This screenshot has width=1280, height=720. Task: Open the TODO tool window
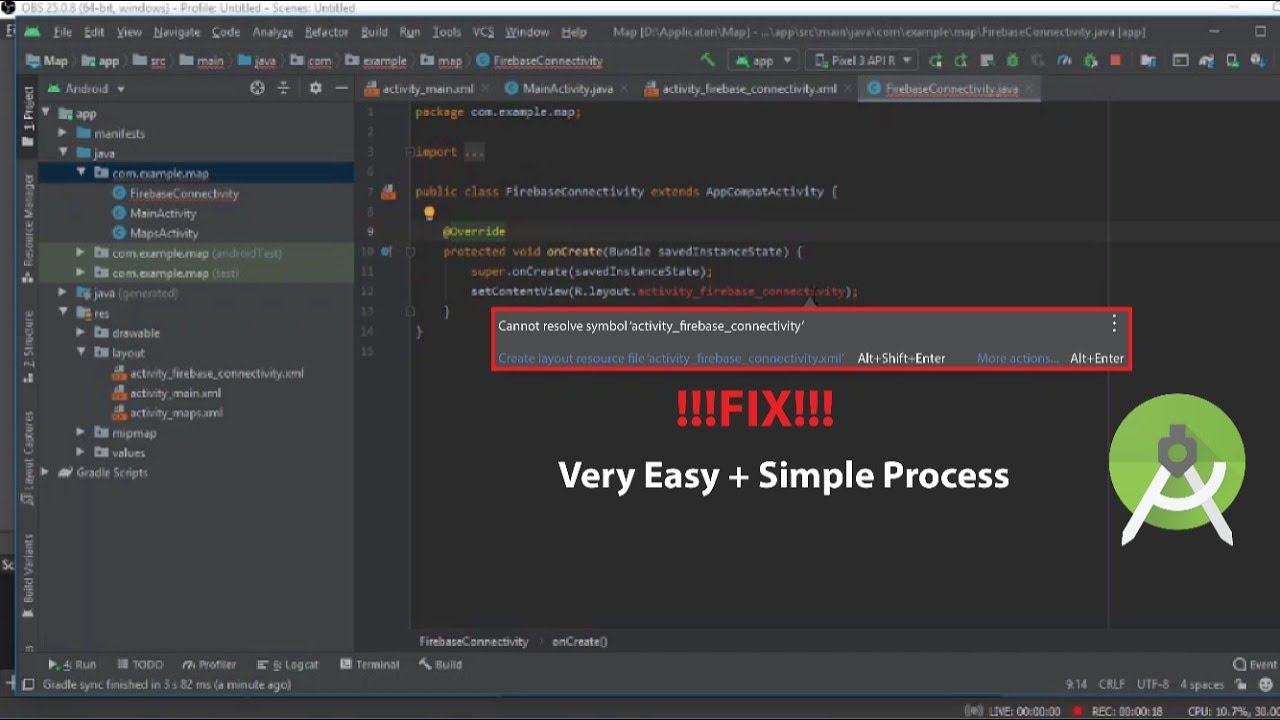140,664
